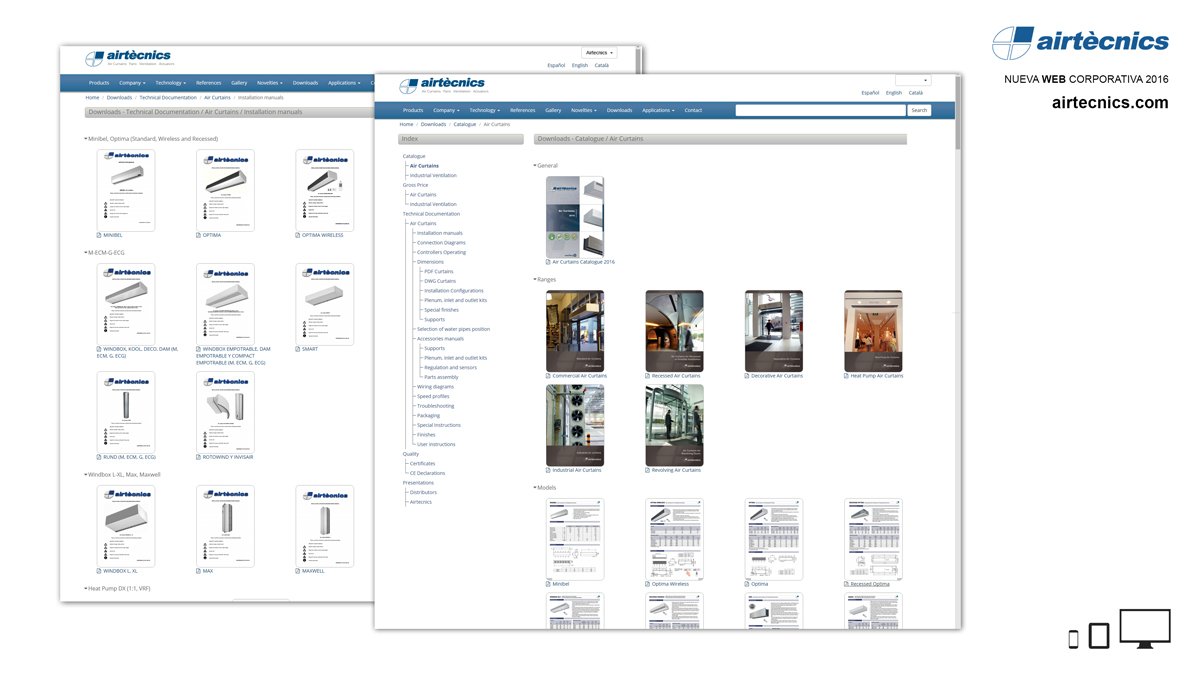Open the OPTIMA WIRELESS manual thumbnail in back window
Viewport: 1200px width, 686px height.
[x=325, y=190]
